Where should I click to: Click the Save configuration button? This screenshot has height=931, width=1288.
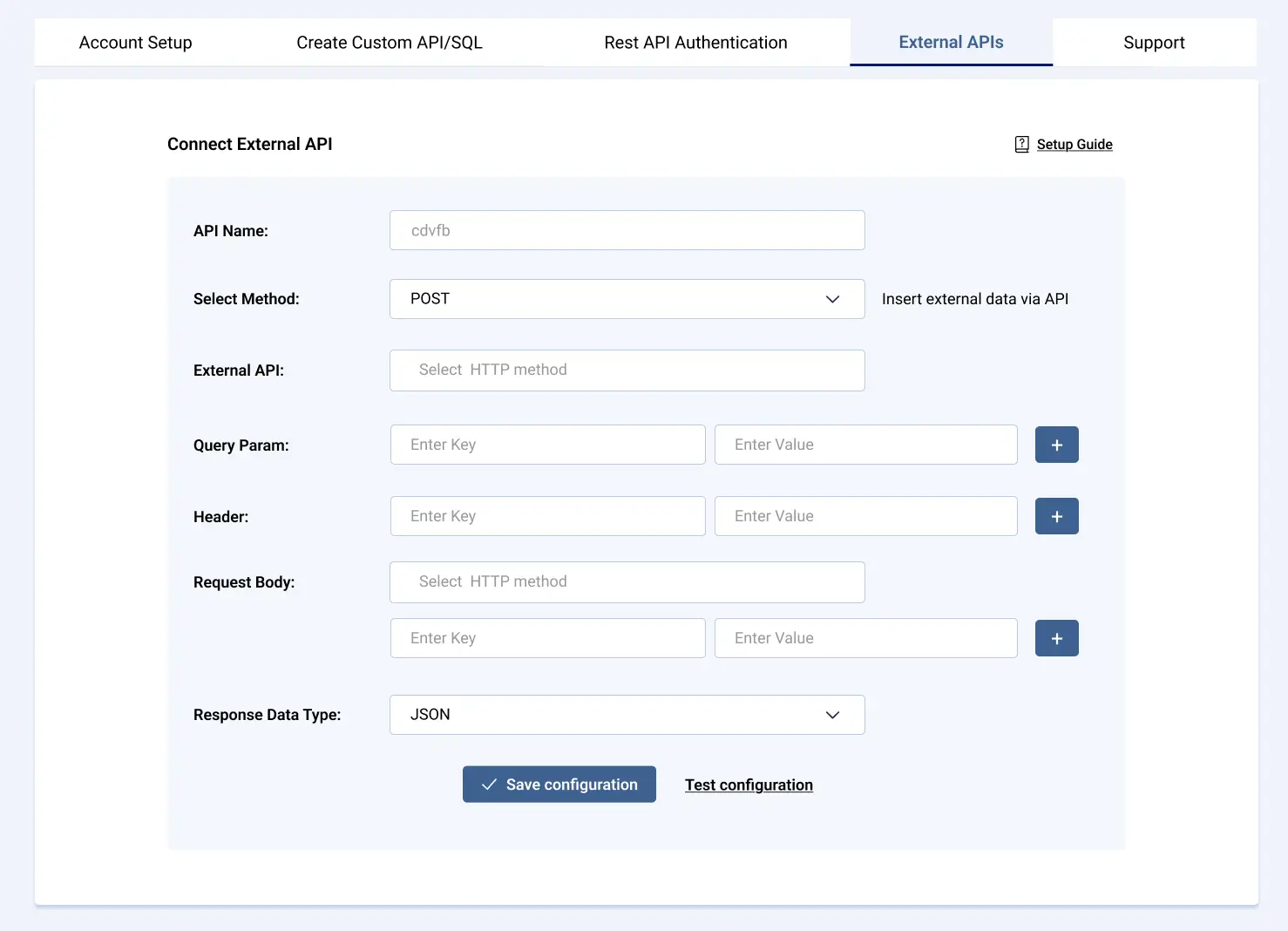coord(559,785)
